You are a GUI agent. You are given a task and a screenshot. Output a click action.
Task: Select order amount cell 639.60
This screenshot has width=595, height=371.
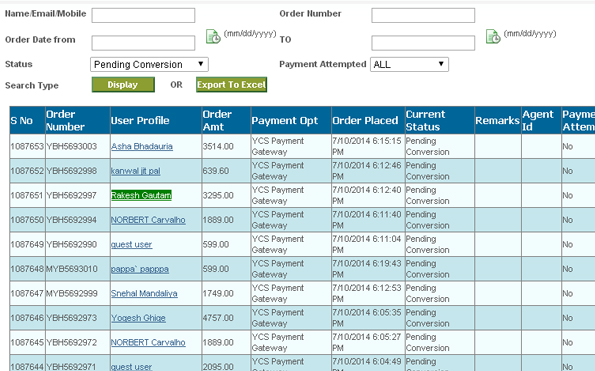point(226,171)
